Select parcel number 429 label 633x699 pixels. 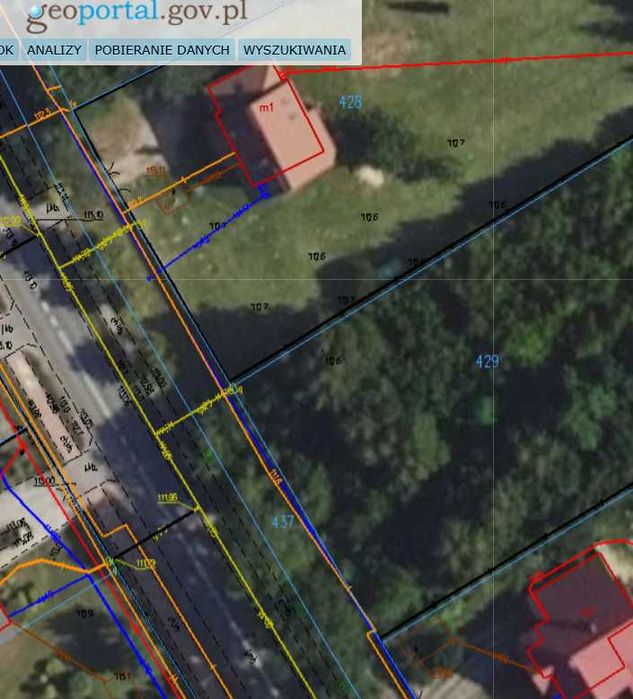(488, 361)
